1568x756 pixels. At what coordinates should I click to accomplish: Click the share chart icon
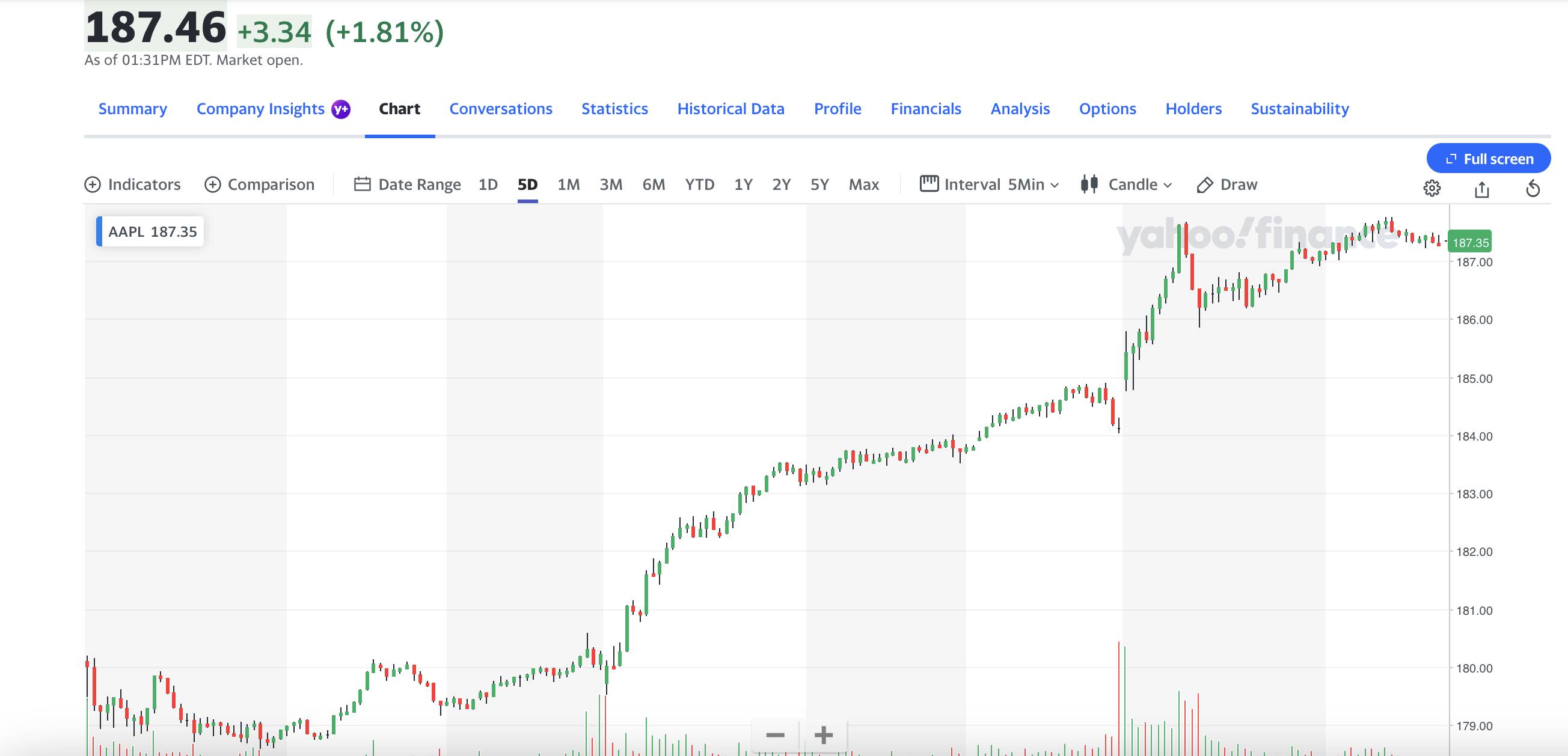(x=1482, y=189)
